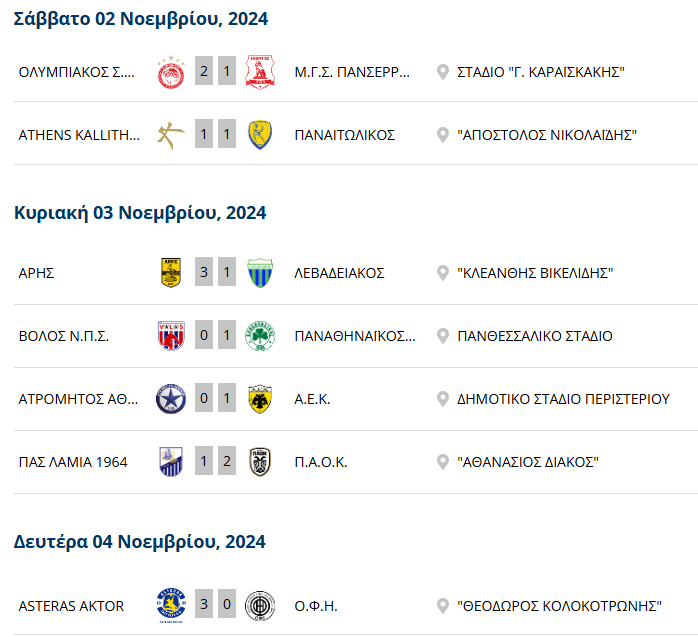Click the 3-0 score of Asteras match

coord(215,604)
